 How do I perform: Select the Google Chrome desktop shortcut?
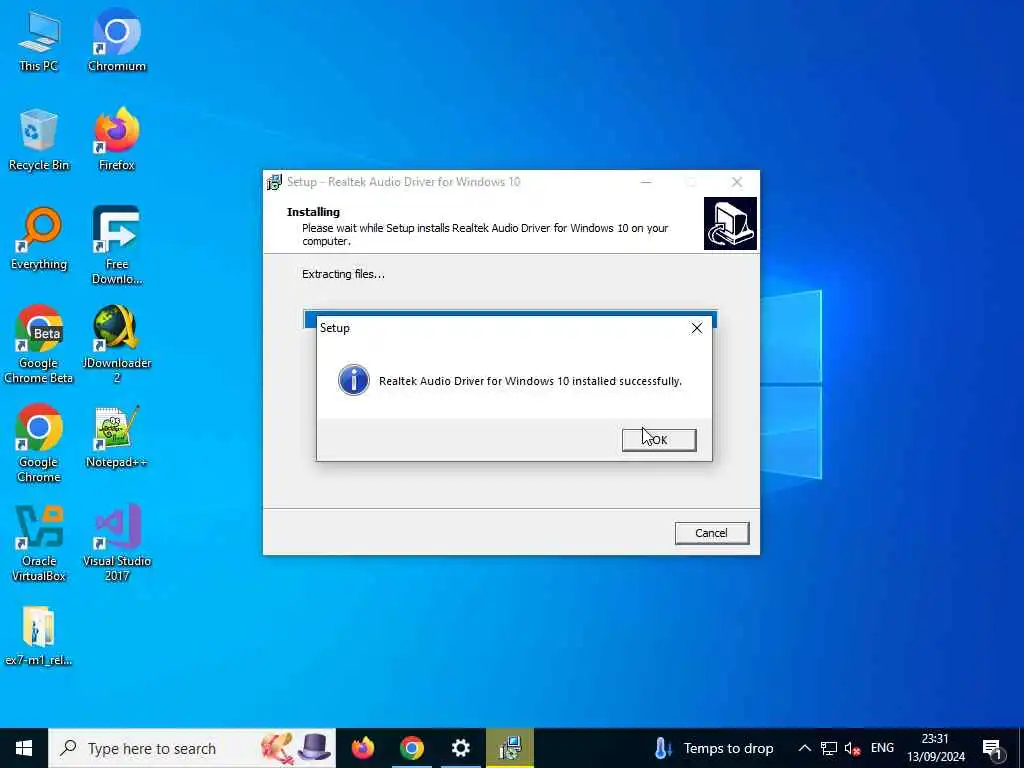click(39, 444)
